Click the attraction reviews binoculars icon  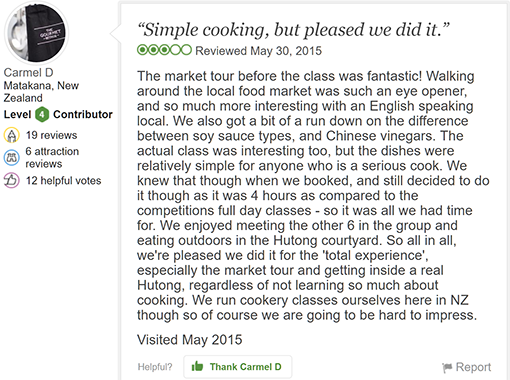[11, 158]
